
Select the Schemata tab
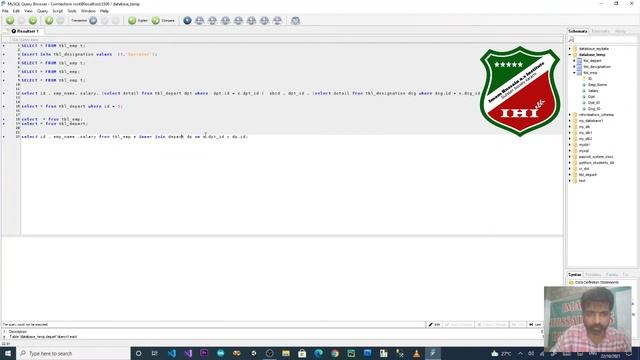coord(578,31)
